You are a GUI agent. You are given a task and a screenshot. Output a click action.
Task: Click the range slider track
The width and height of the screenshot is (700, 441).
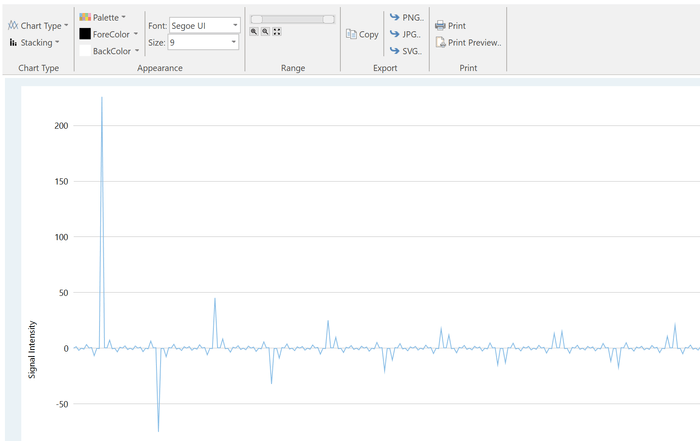[x=292, y=19]
